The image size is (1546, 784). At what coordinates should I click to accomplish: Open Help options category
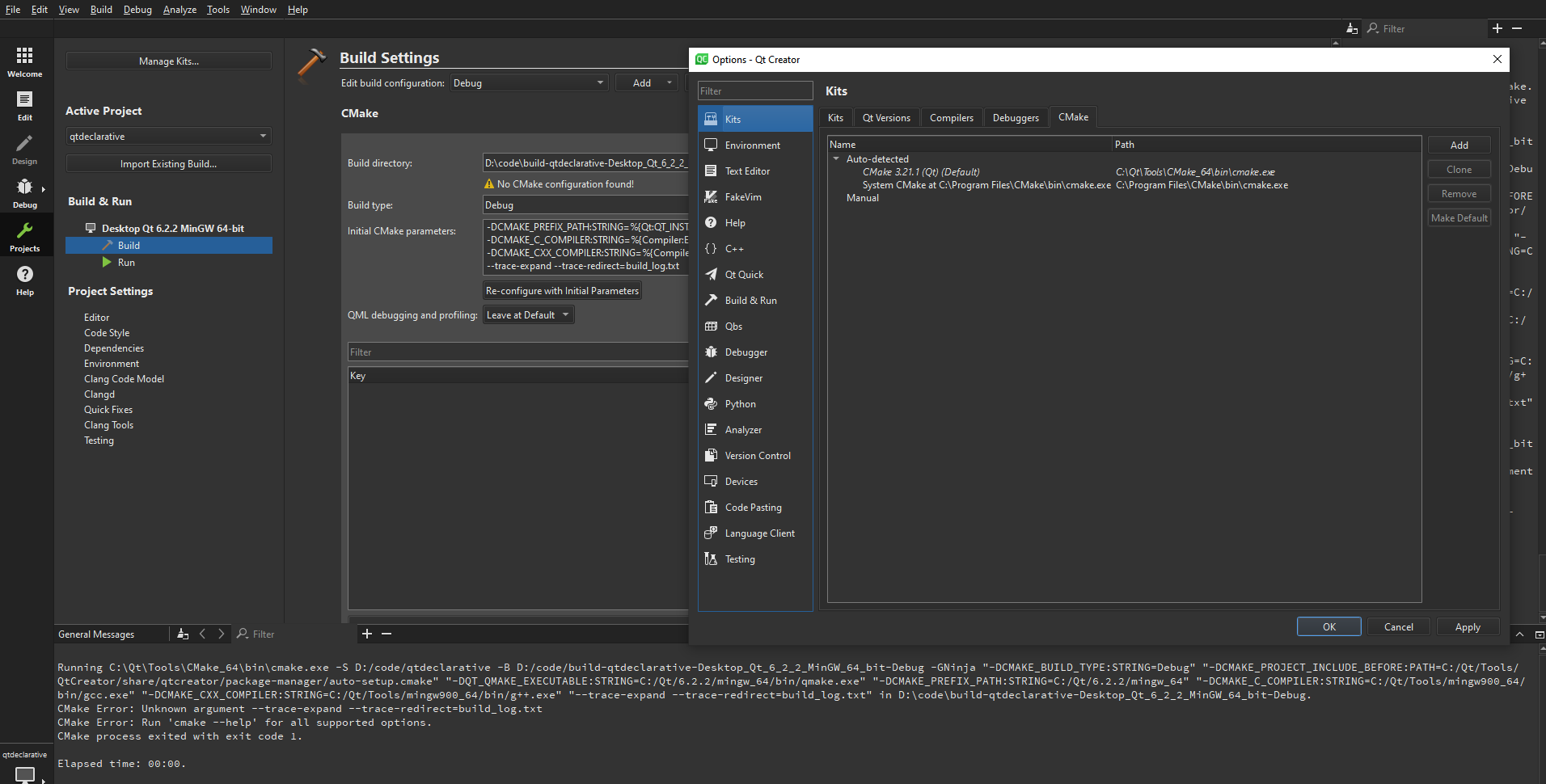coord(755,222)
